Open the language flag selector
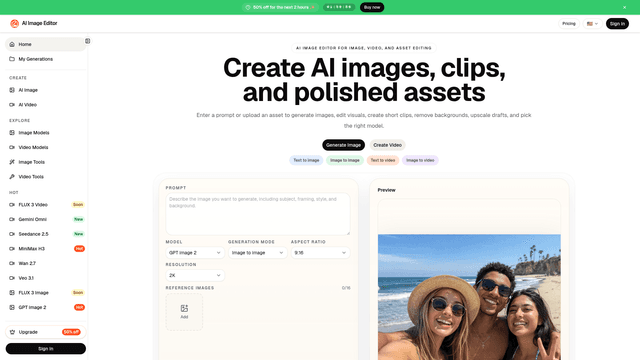 click(x=592, y=24)
